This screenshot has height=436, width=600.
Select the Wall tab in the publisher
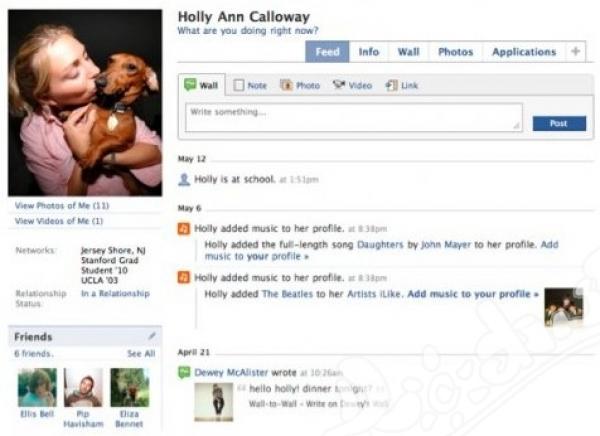pyautogui.click(x=202, y=85)
